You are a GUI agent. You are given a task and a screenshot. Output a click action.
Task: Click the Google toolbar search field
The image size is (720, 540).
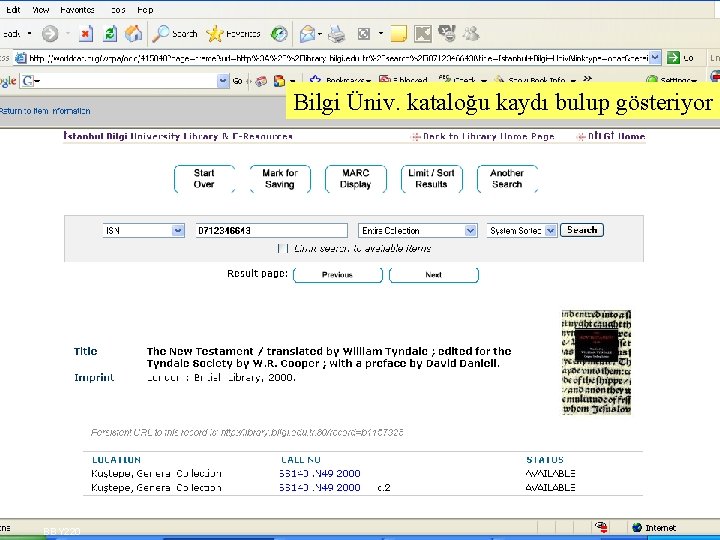(x=126, y=81)
